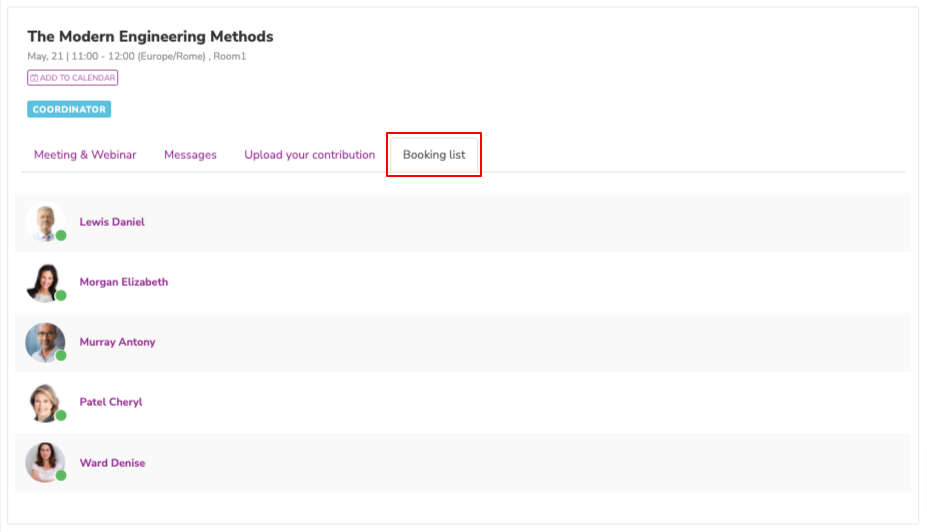Click the calendar icon in Add to Calendar
The height and width of the screenshot is (532, 927).
click(x=34, y=77)
